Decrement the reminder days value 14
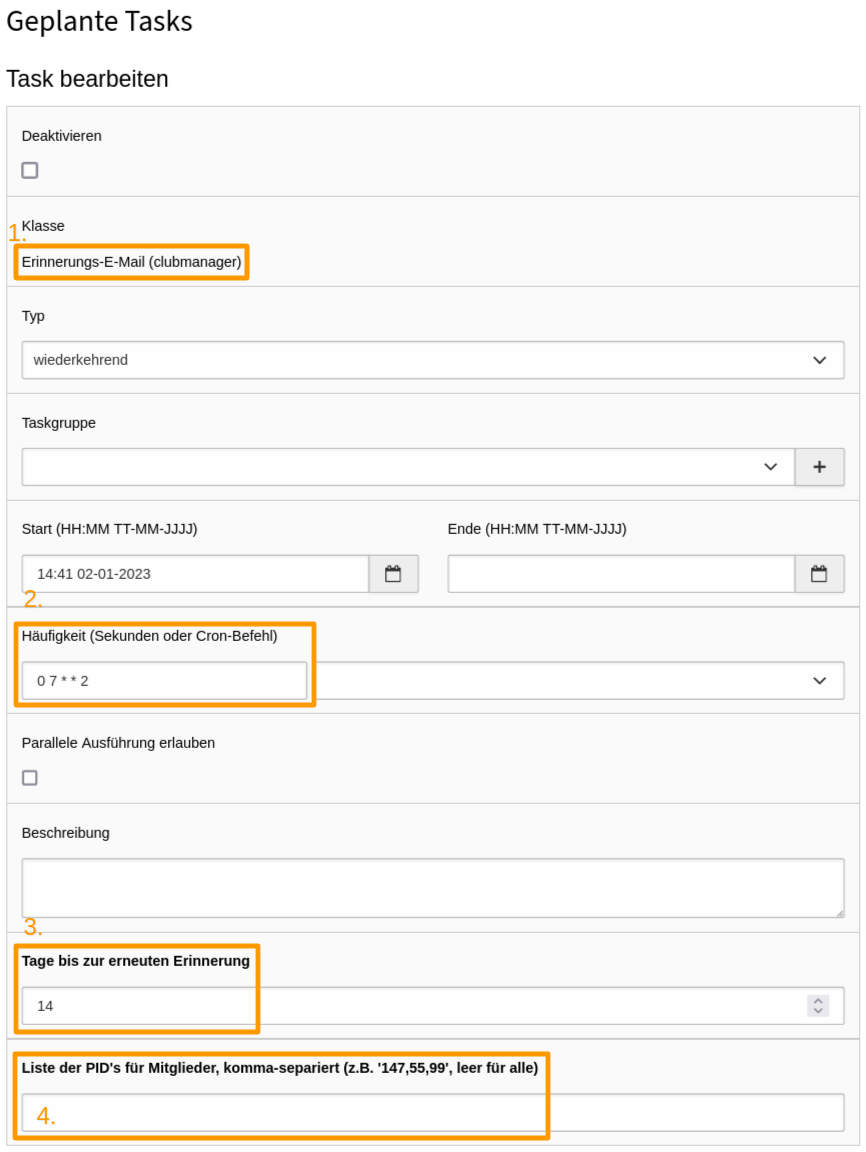Image resolution: width=866 pixels, height=1152 pixels. point(819,1011)
